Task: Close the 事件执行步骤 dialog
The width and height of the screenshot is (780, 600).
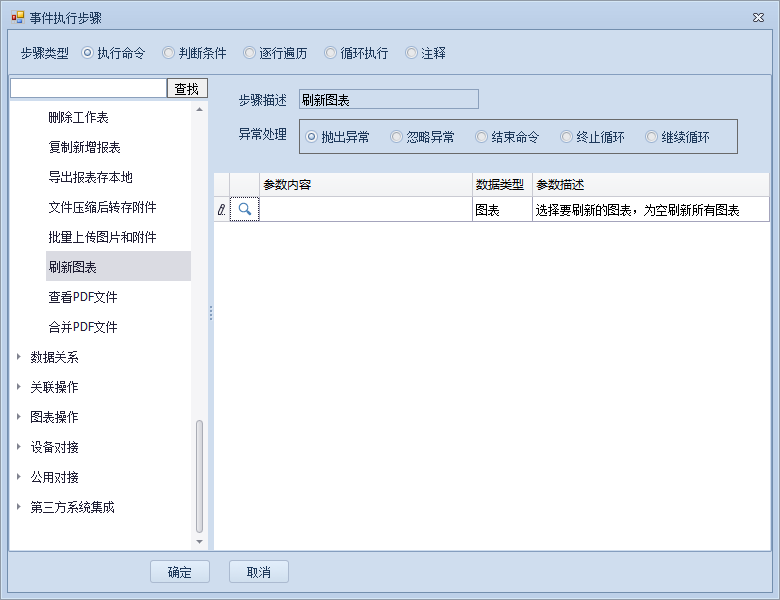Action: [757, 17]
